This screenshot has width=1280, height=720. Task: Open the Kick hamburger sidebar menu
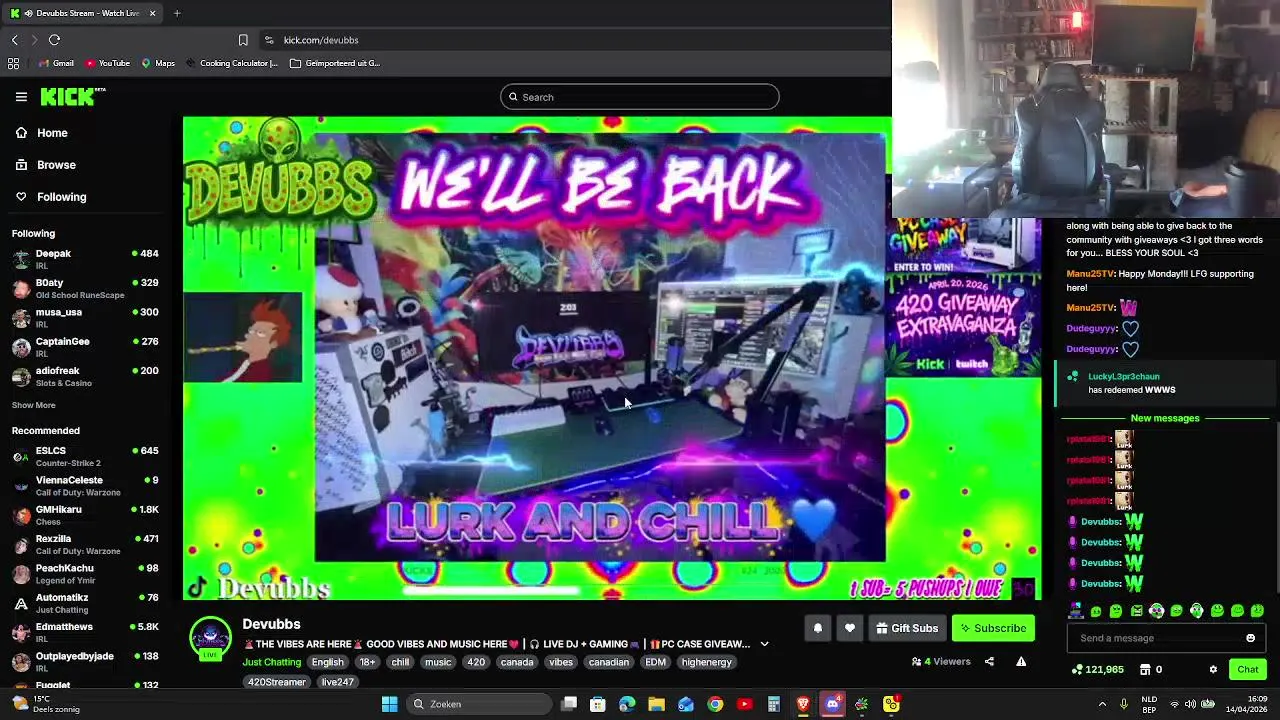(x=21, y=97)
